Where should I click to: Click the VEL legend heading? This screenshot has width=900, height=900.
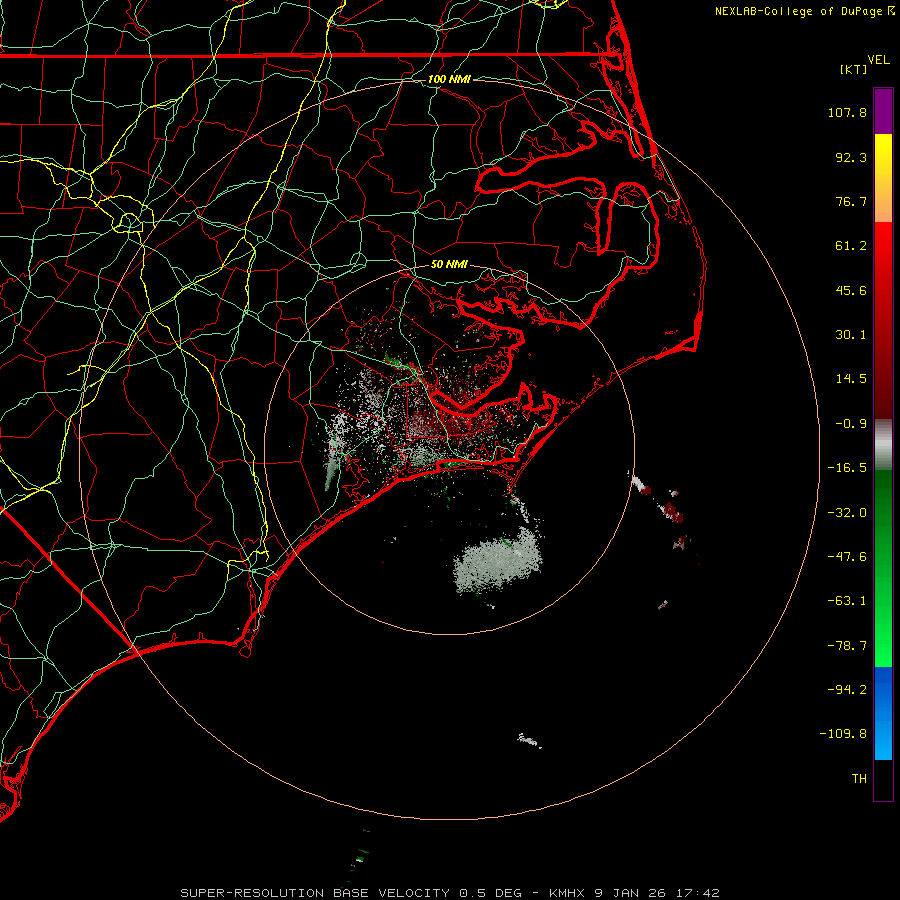tap(878, 60)
